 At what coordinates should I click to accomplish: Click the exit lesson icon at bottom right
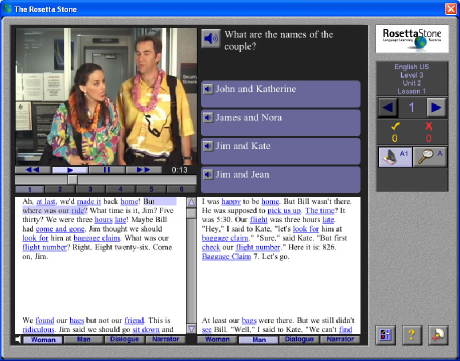click(438, 335)
